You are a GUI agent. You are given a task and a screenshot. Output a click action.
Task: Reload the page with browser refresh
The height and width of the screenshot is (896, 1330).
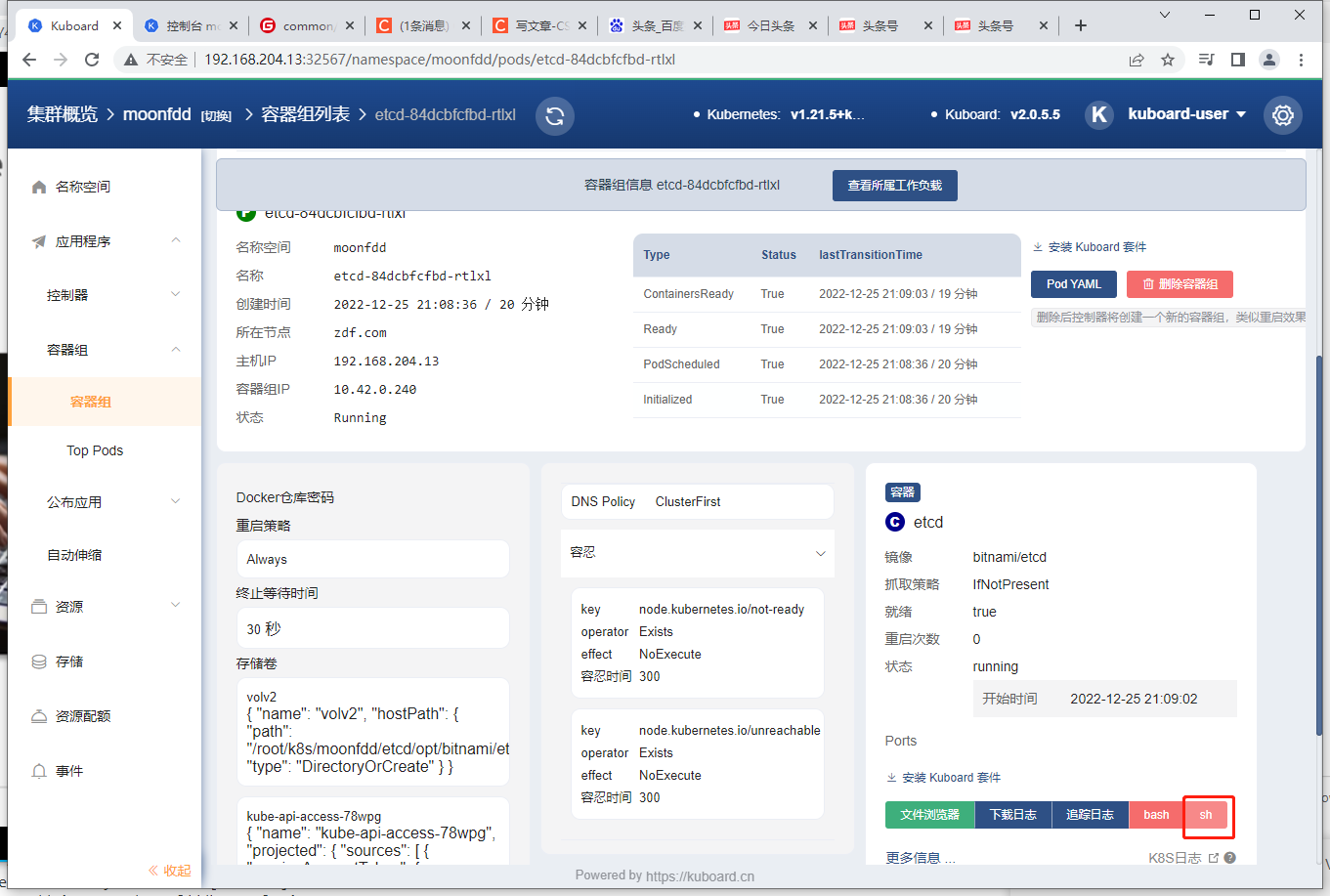coord(92,60)
